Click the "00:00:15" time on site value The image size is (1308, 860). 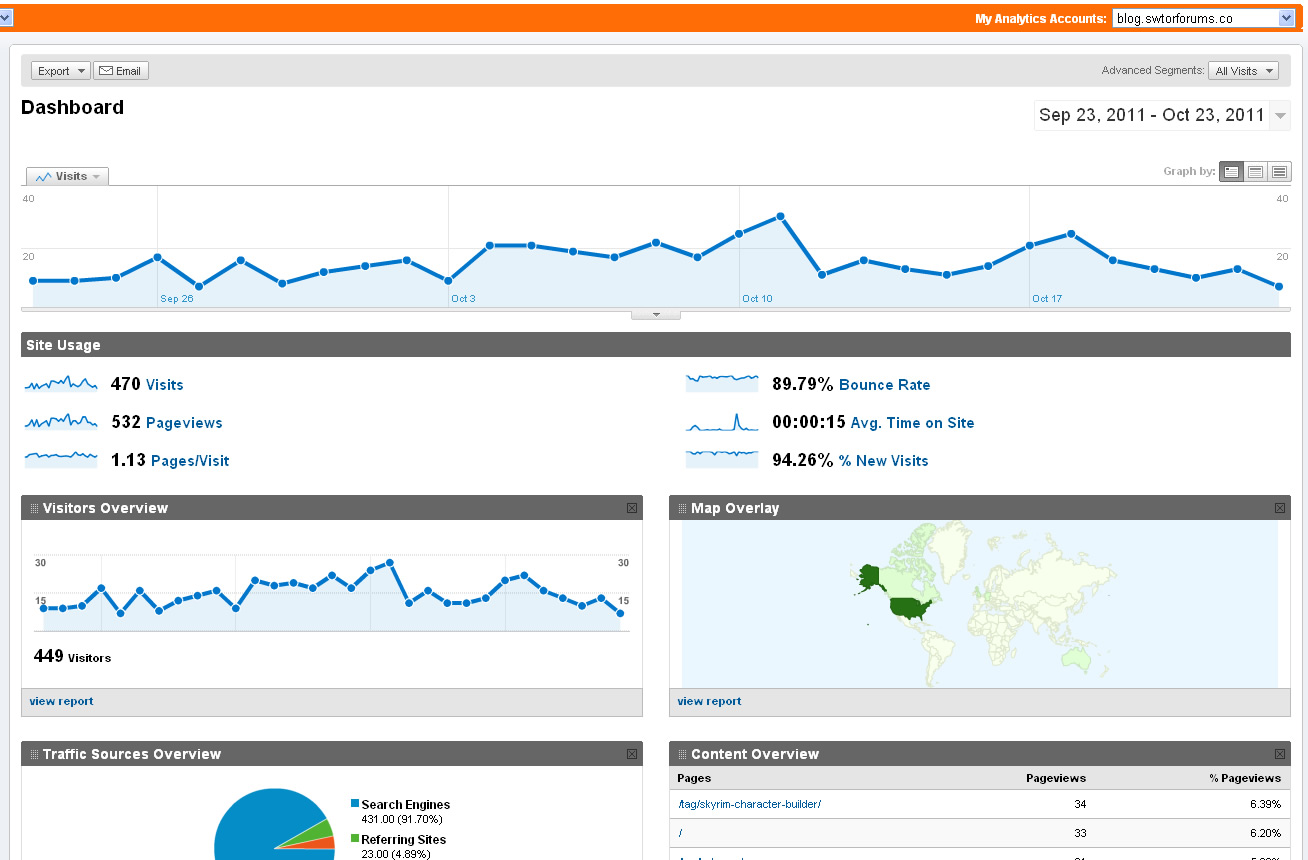(x=809, y=422)
